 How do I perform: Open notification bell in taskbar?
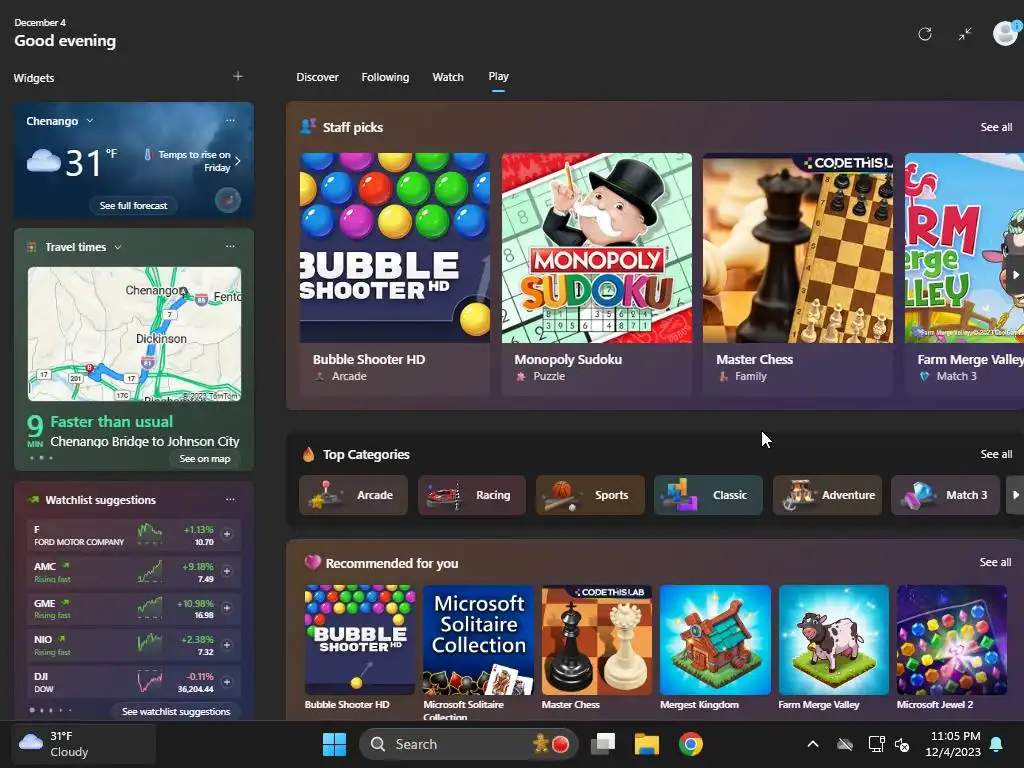coord(997,744)
